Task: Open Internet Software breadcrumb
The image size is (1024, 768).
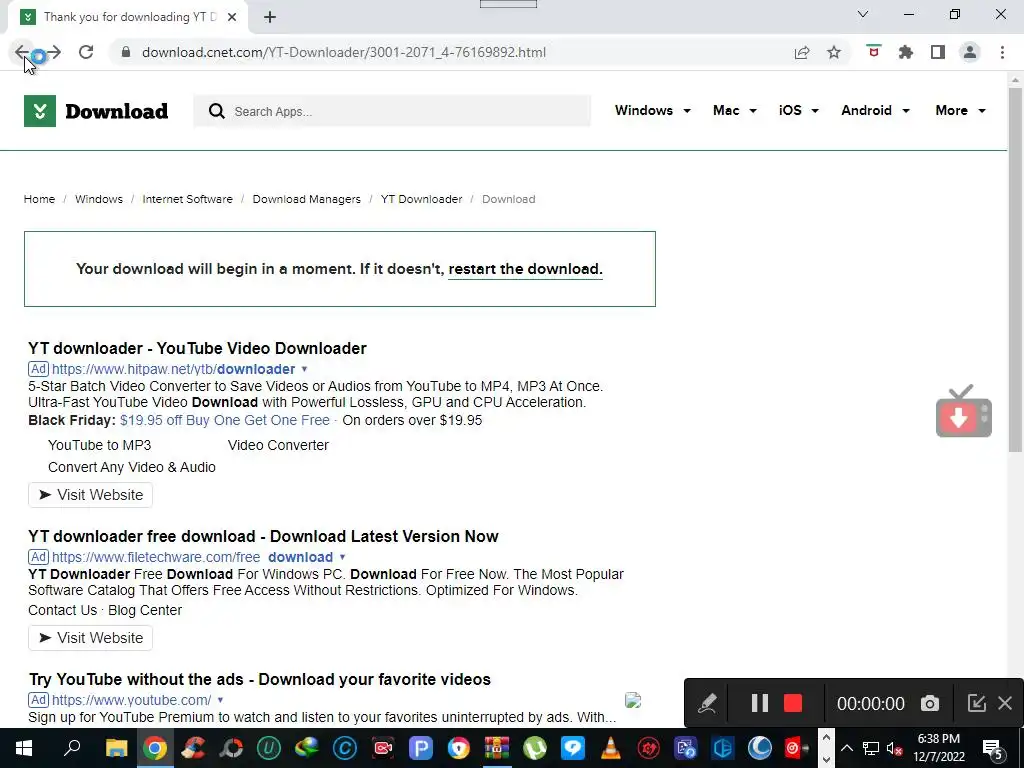Action: pos(187,199)
